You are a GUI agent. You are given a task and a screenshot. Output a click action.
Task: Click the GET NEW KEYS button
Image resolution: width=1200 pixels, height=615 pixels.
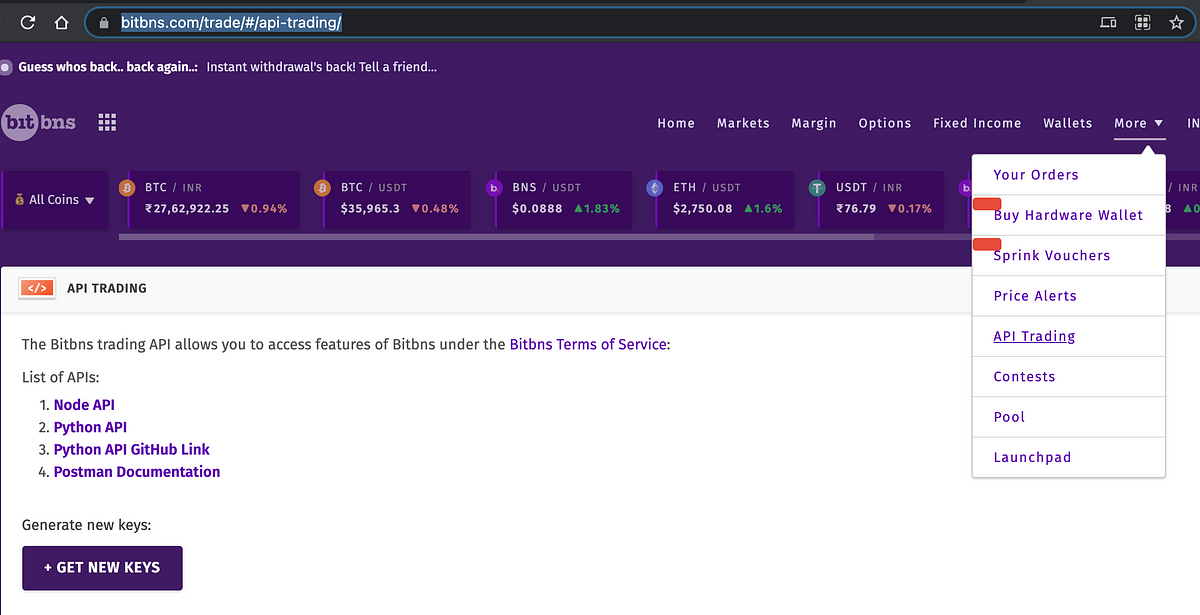click(102, 567)
